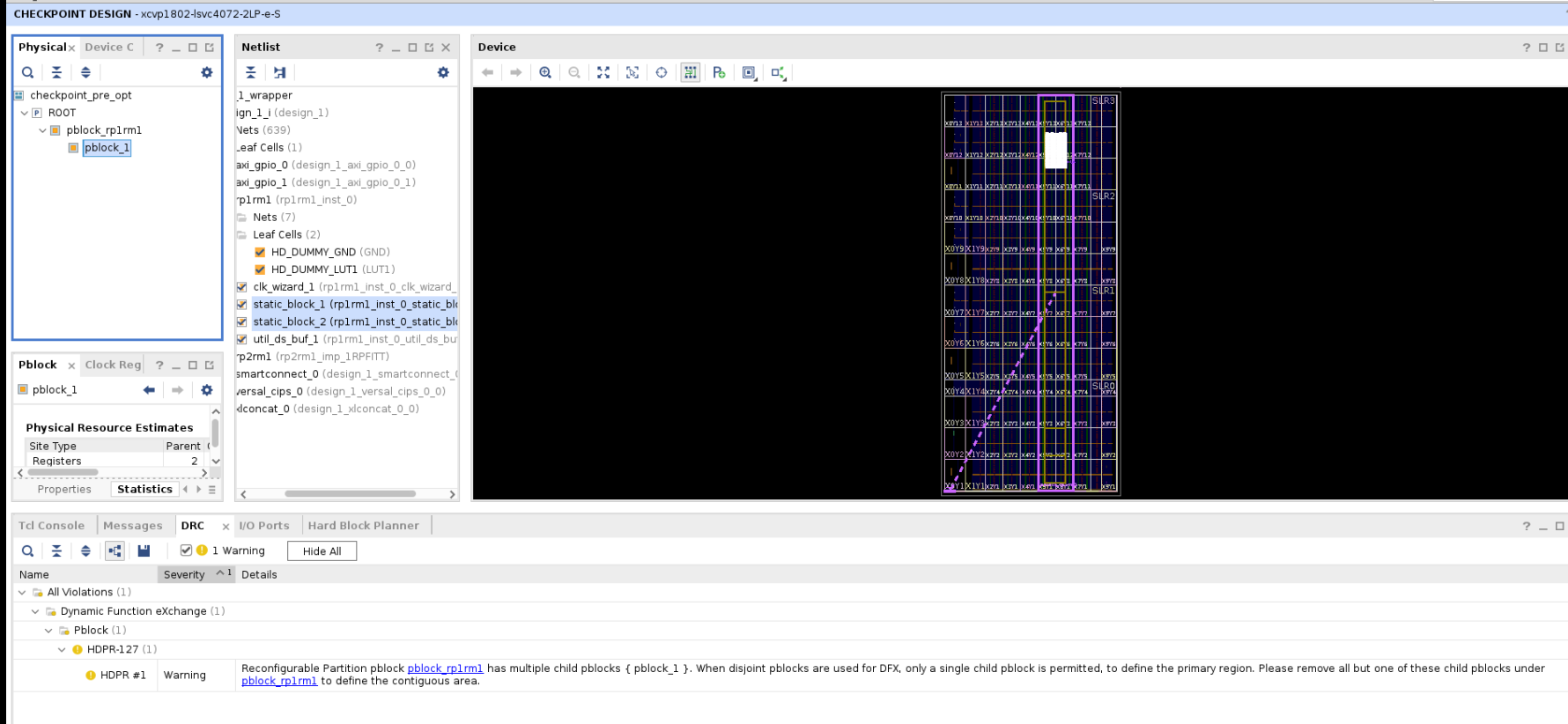Viewport: 1568px width, 724px height.
Task: Switch to the Tcl Console tab
Action: click(x=52, y=526)
